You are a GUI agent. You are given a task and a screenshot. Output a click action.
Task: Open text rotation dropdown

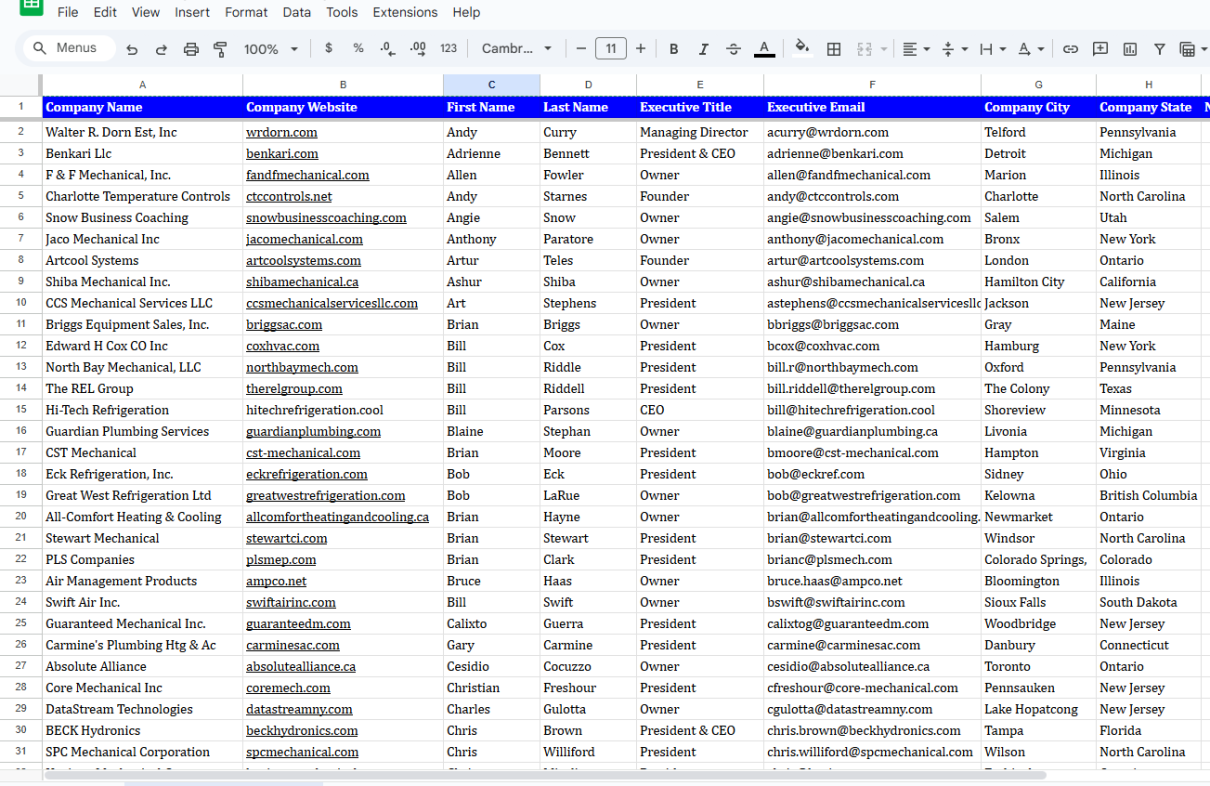pyautogui.click(x=1030, y=49)
